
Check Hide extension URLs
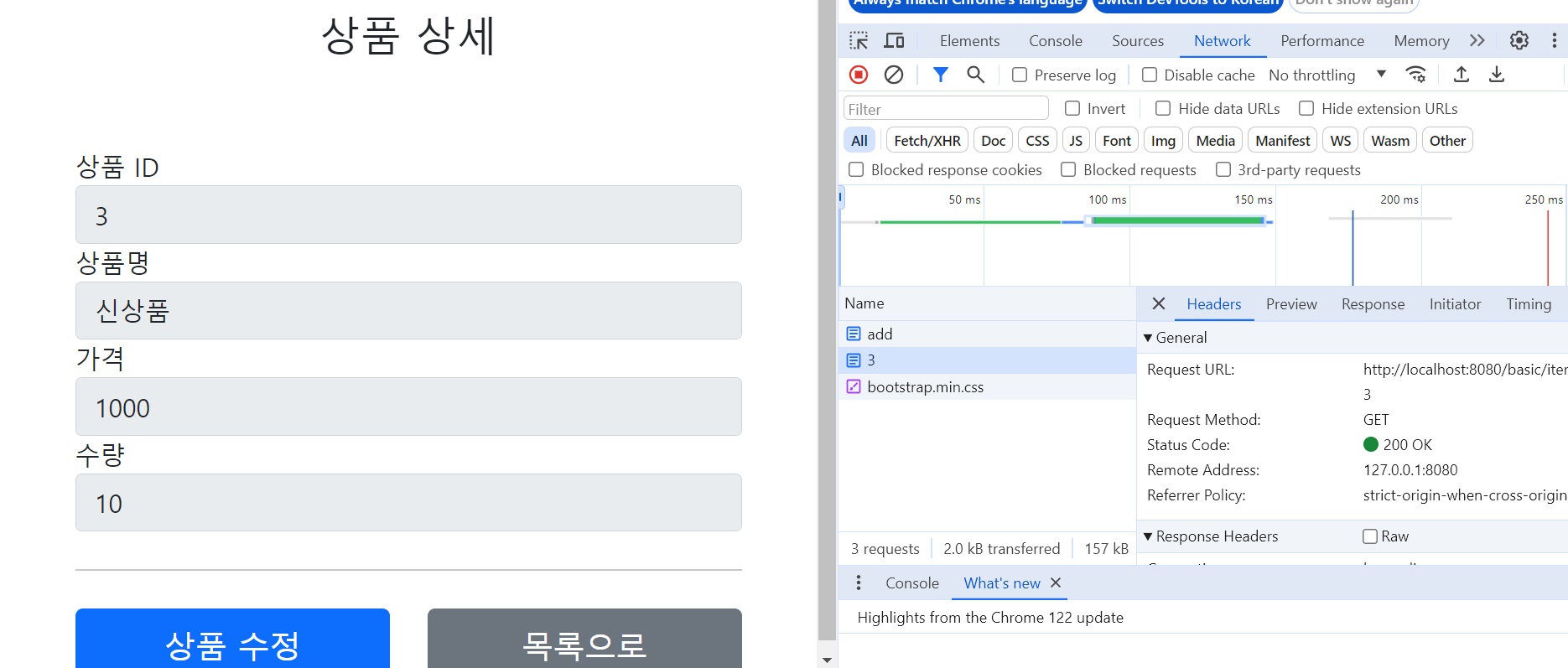(1306, 108)
